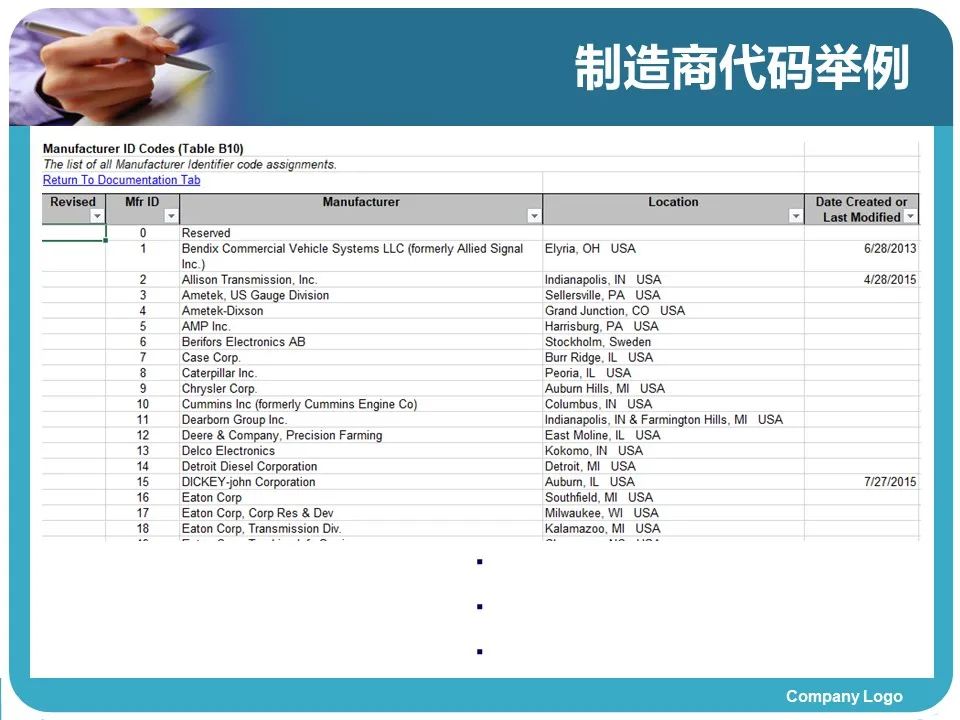Image resolution: width=960 pixels, height=720 pixels.
Task: Click the 制造商代码举例 slide title
Action: (742, 67)
